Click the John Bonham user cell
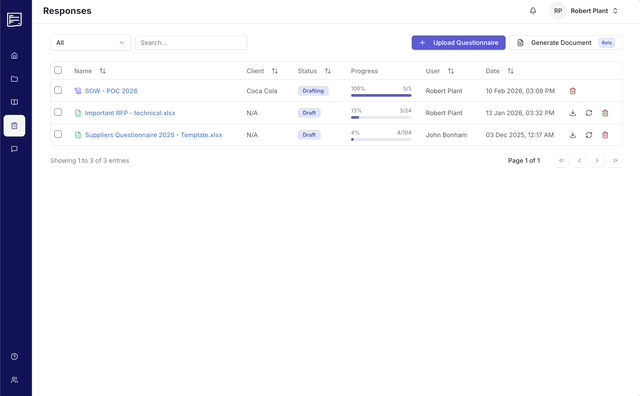 446,135
